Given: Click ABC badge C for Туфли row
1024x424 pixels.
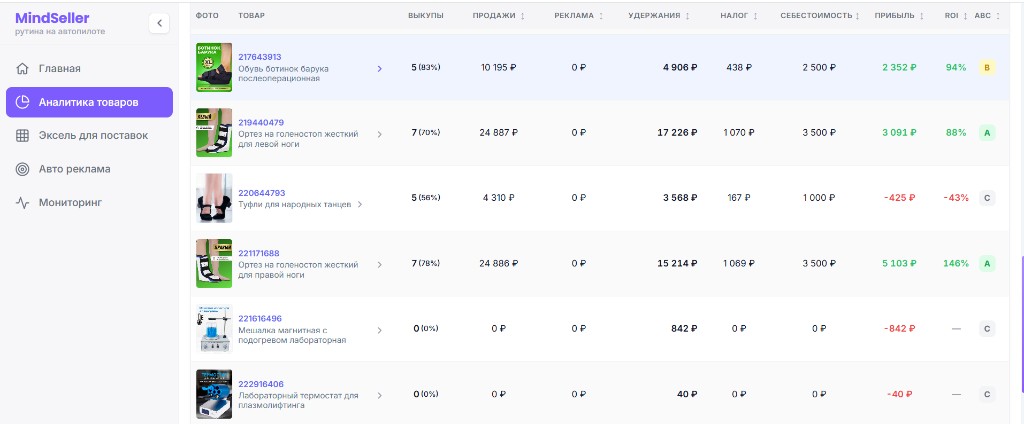Looking at the screenshot, I should pyautogui.click(x=987, y=198).
